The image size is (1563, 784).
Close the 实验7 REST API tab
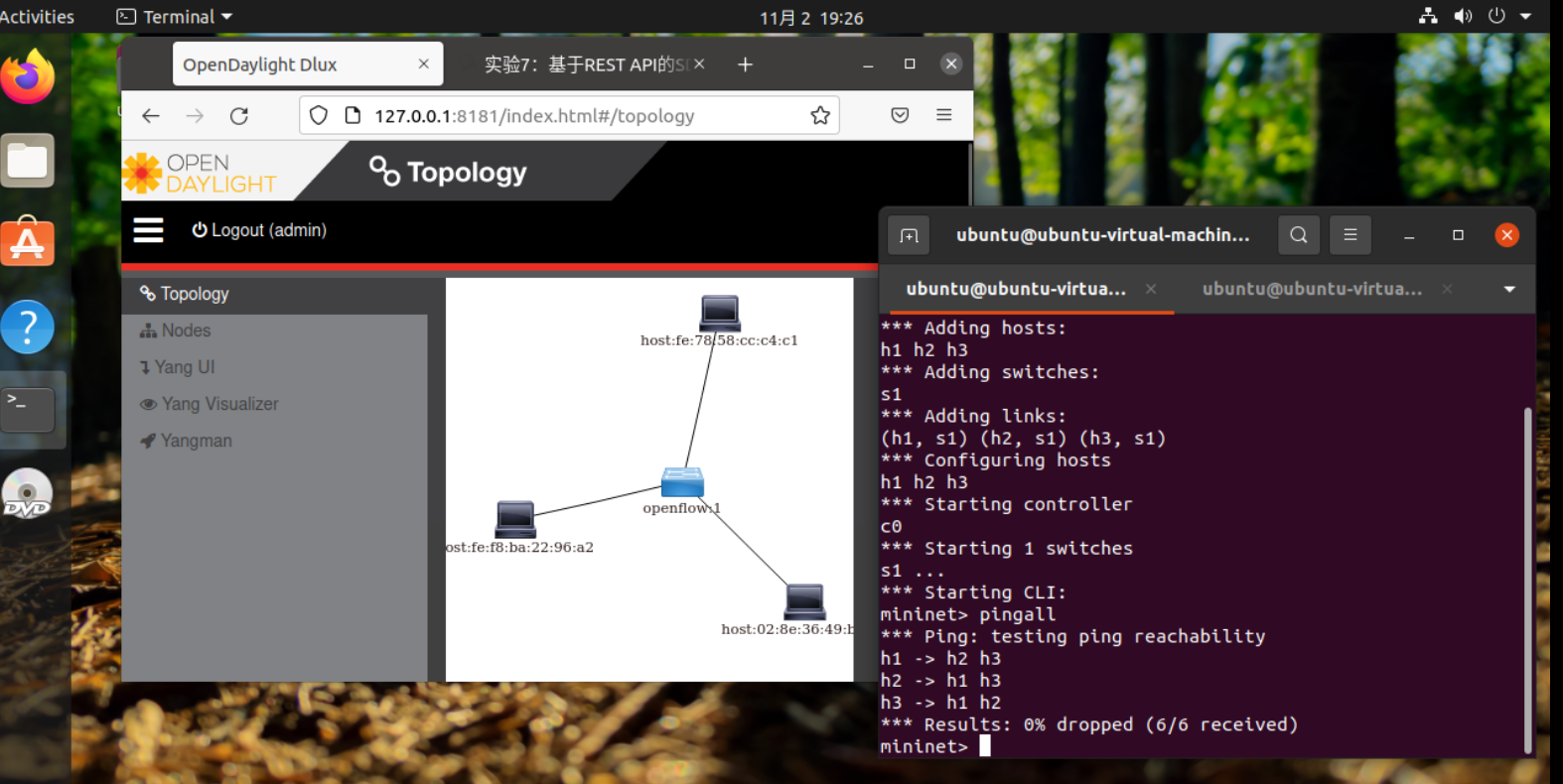[699, 64]
